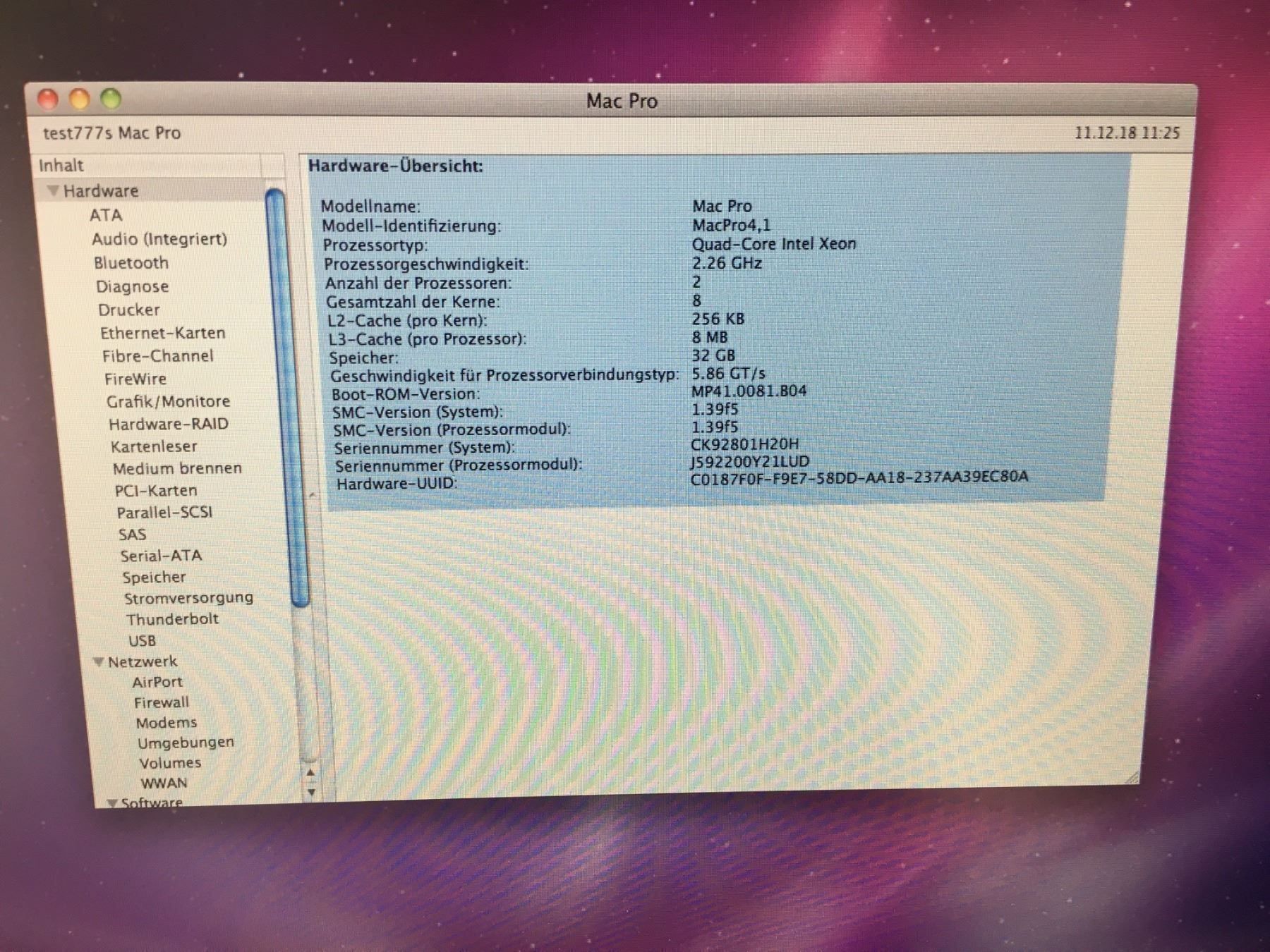Click the date 11.12.18 11:25
This screenshot has height=952, width=1270.
tap(1127, 133)
